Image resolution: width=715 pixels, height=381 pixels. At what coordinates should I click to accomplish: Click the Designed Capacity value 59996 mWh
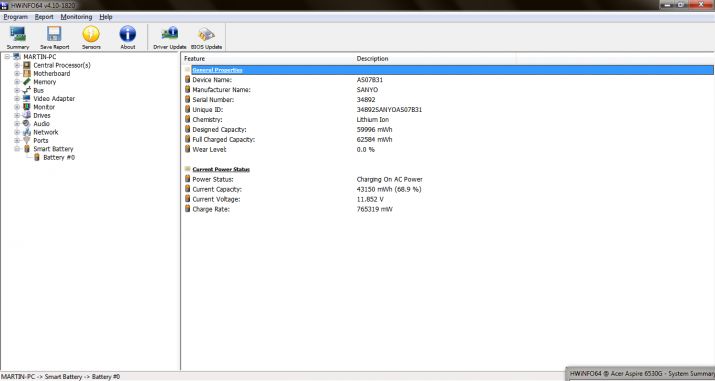coord(374,129)
